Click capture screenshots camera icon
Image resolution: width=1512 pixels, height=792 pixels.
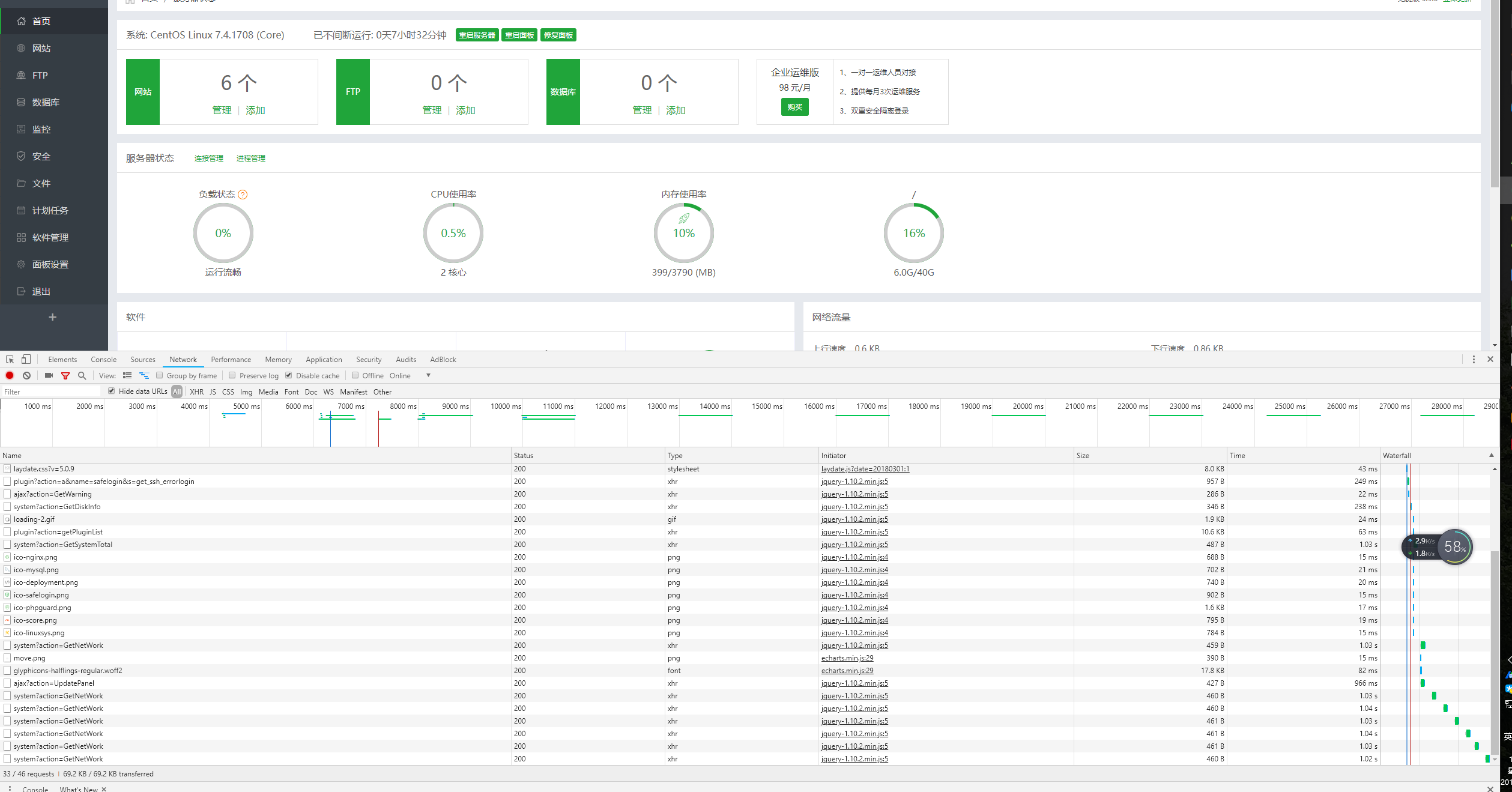click(49, 375)
